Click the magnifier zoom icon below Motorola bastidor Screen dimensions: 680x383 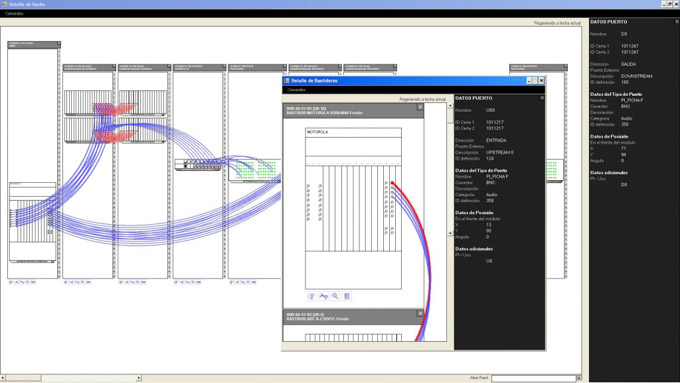pyautogui.click(x=335, y=296)
